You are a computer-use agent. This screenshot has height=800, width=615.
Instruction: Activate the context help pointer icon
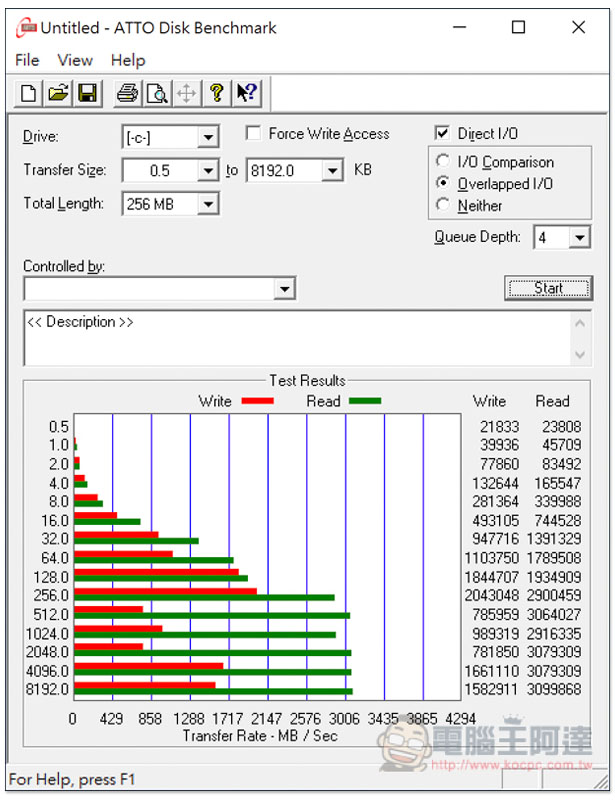click(x=246, y=94)
